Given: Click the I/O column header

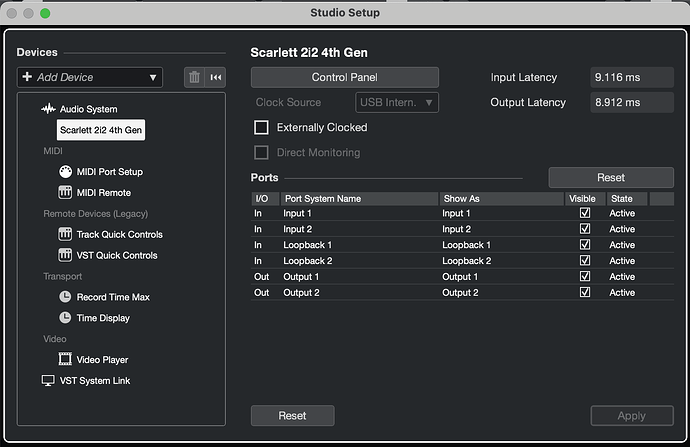Looking at the screenshot, I should coord(265,198).
